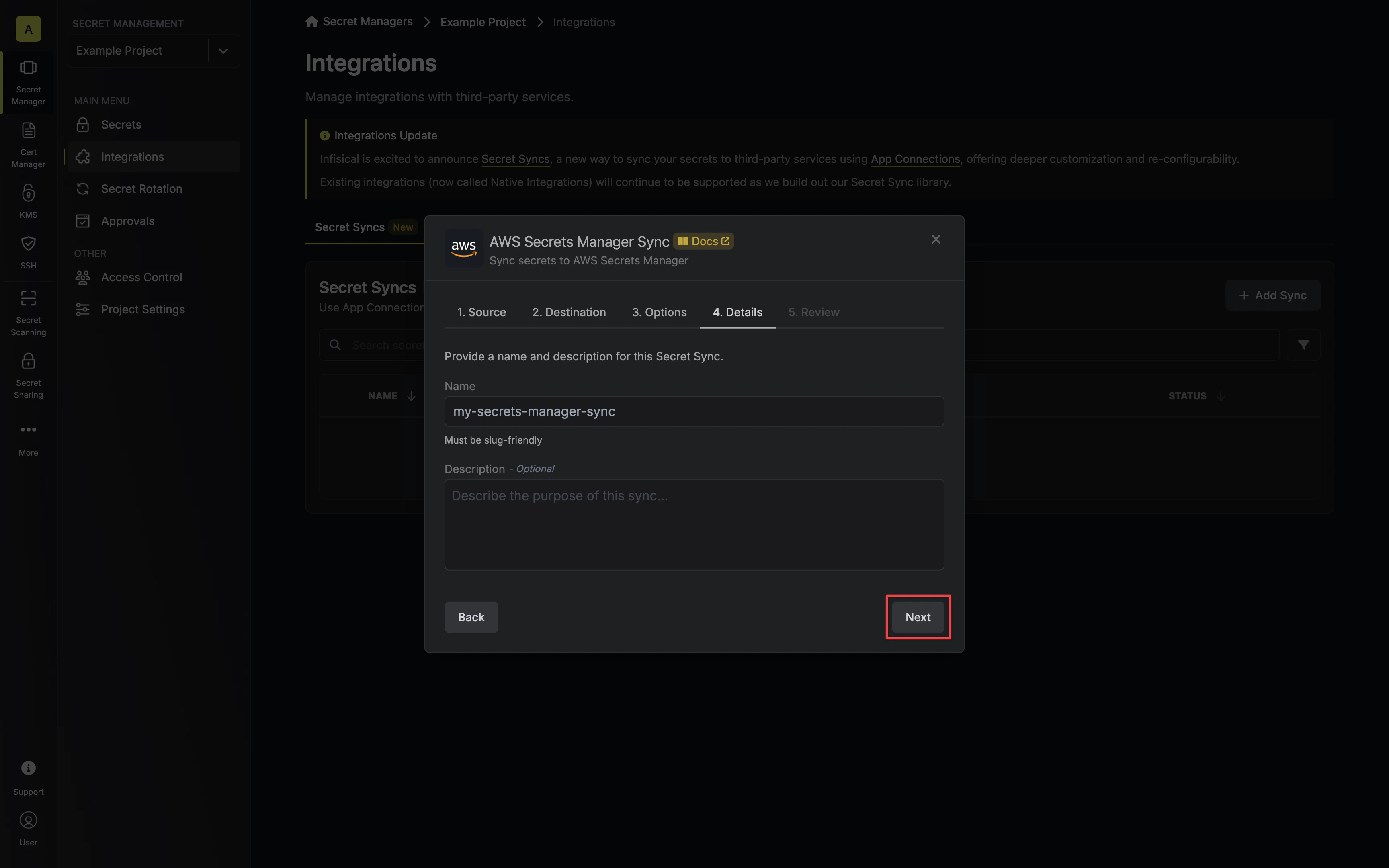The width and height of the screenshot is (1389, 868).
Task: Open the Docs link badge
Action: point(703,241)
